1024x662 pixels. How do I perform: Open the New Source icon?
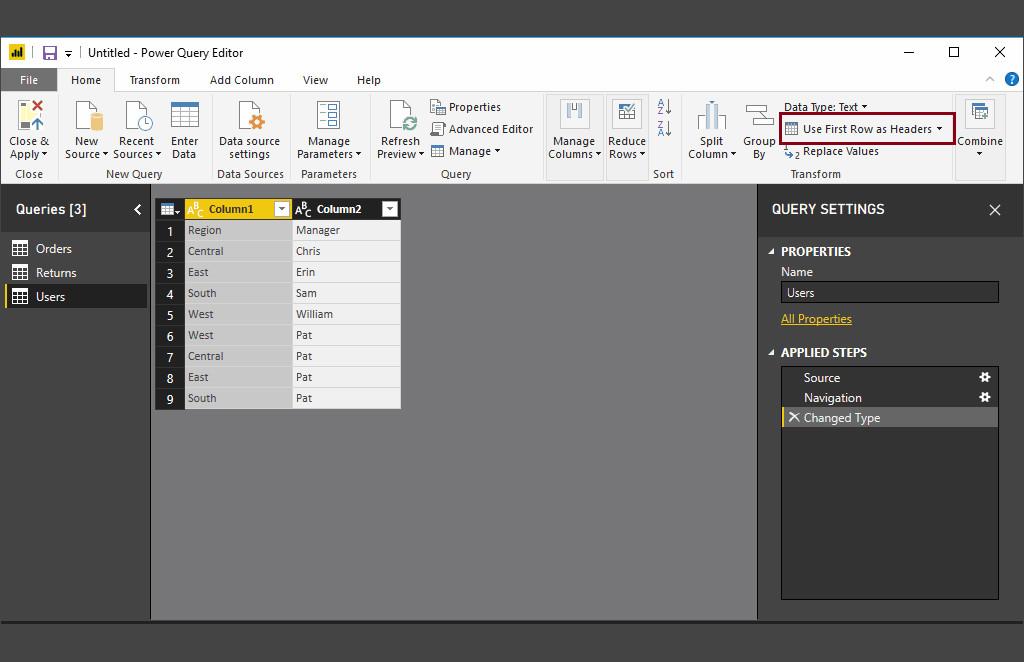tap(87, 117)
